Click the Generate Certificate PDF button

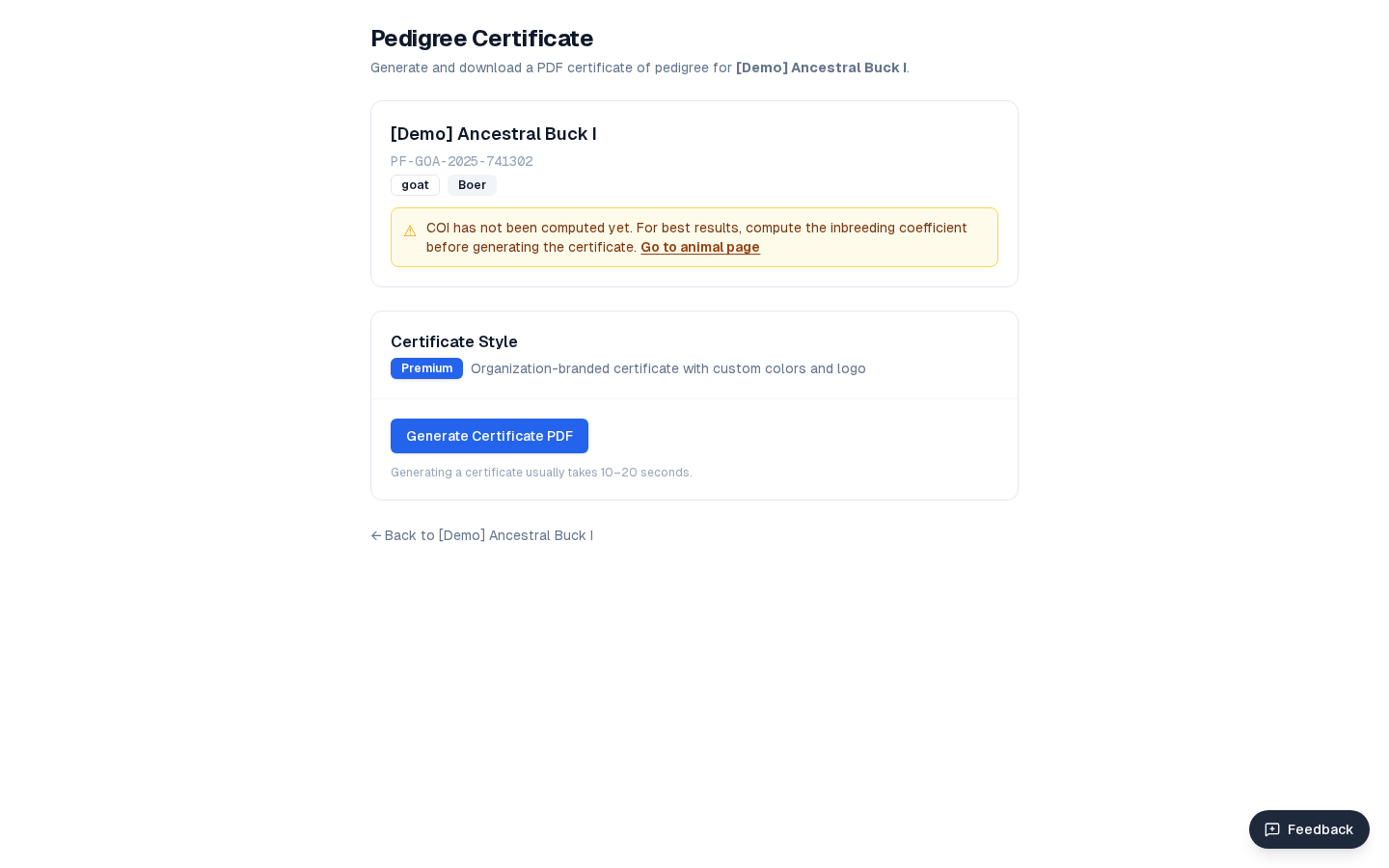click(x=489, y=436)
